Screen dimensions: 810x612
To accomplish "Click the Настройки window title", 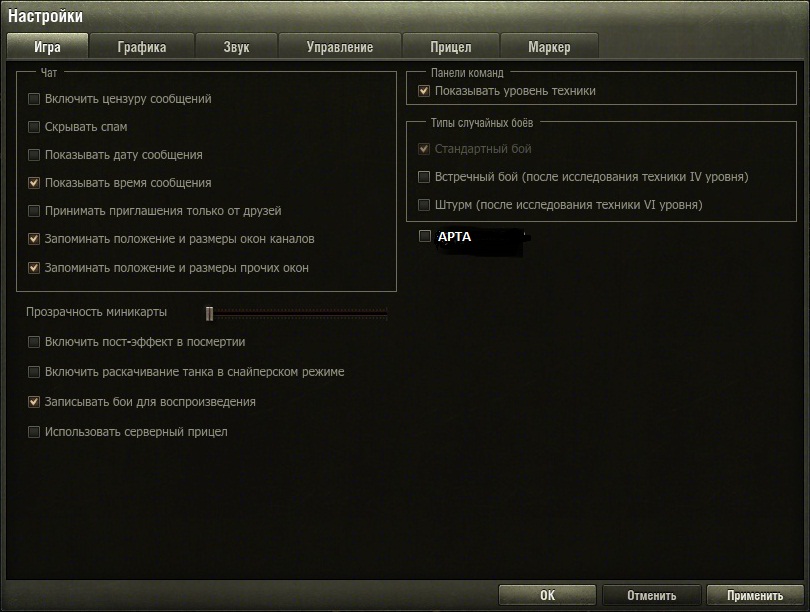I will click(x=45, y=16).
